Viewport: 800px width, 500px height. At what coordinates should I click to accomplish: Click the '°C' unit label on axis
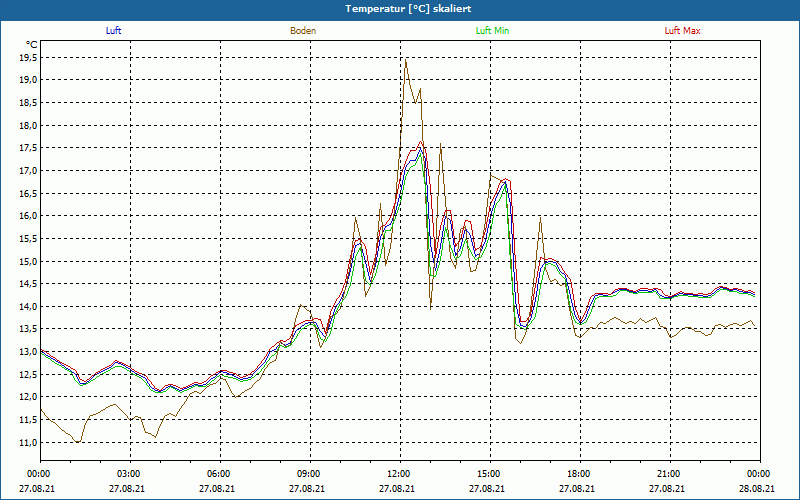(32, 45)
